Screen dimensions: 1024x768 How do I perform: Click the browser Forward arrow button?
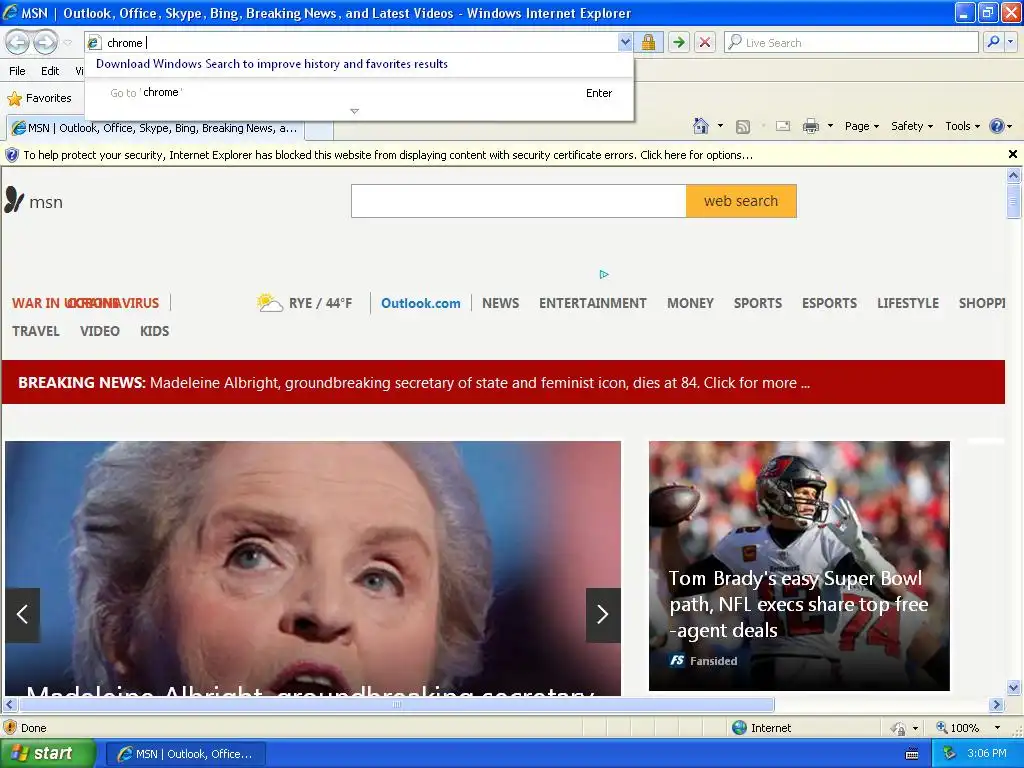tap(45, 42)
